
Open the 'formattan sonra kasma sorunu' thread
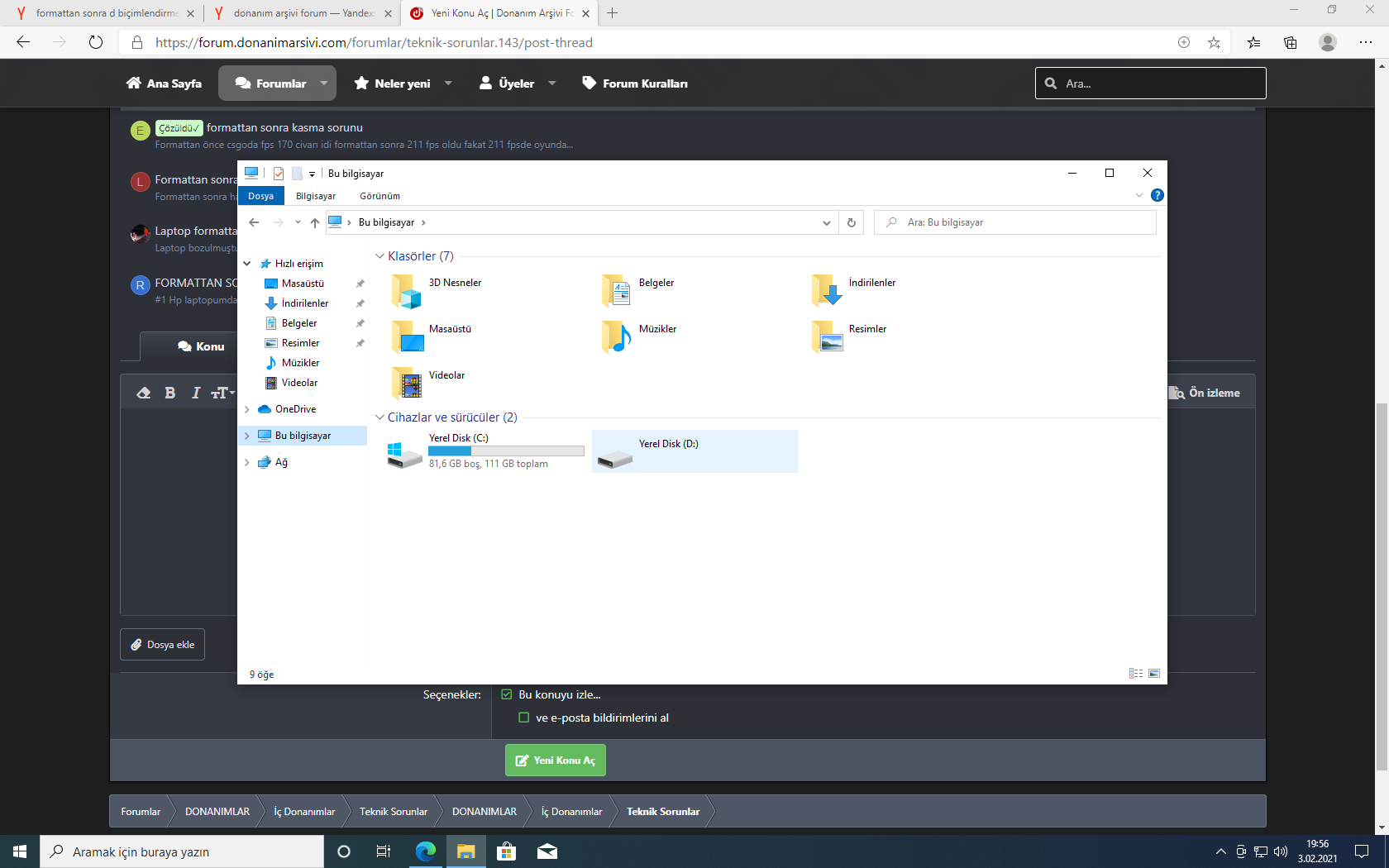click(x=284, y=127)
